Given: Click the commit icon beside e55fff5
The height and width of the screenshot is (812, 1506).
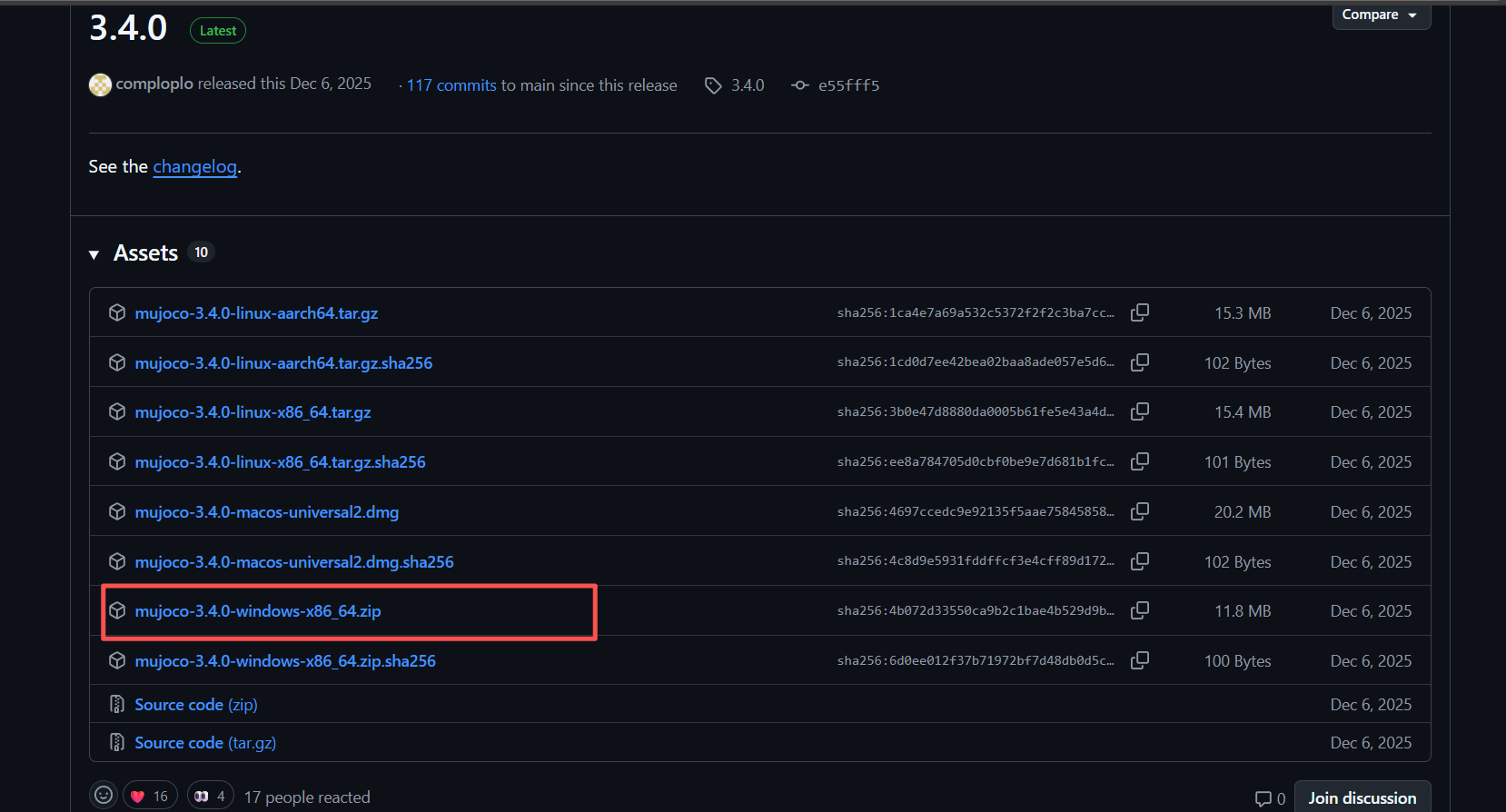Looking at the screenshot, I should click(800, 85).
